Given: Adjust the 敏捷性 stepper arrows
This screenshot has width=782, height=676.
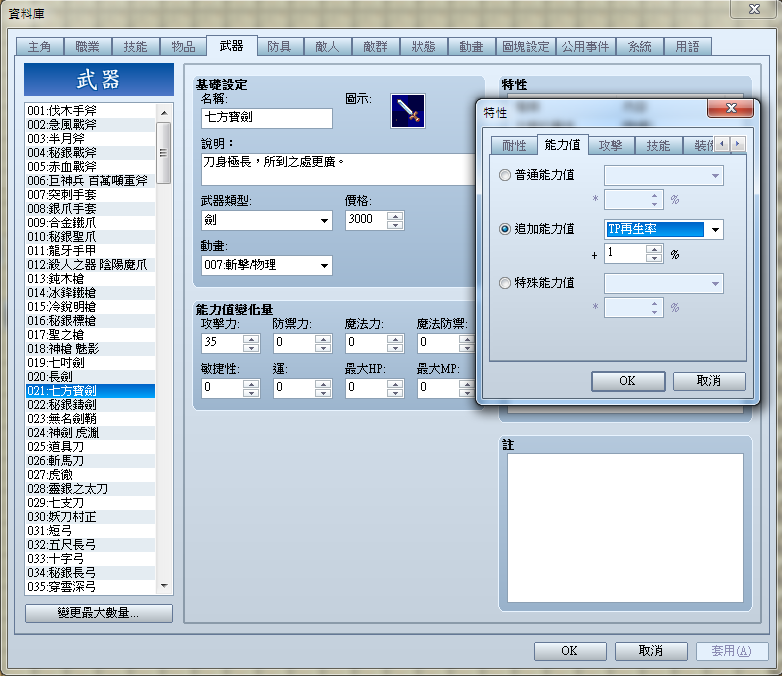Looking at the screenshot, I should coord(251,388).
